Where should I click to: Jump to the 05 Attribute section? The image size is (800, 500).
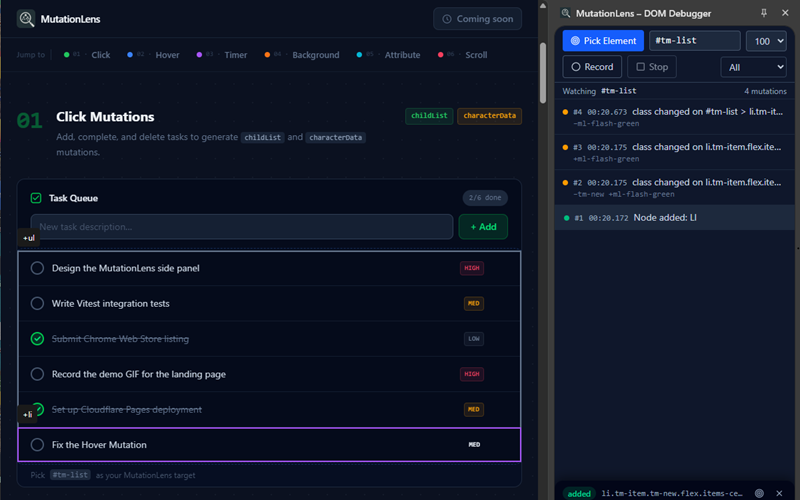coord(388,55)
